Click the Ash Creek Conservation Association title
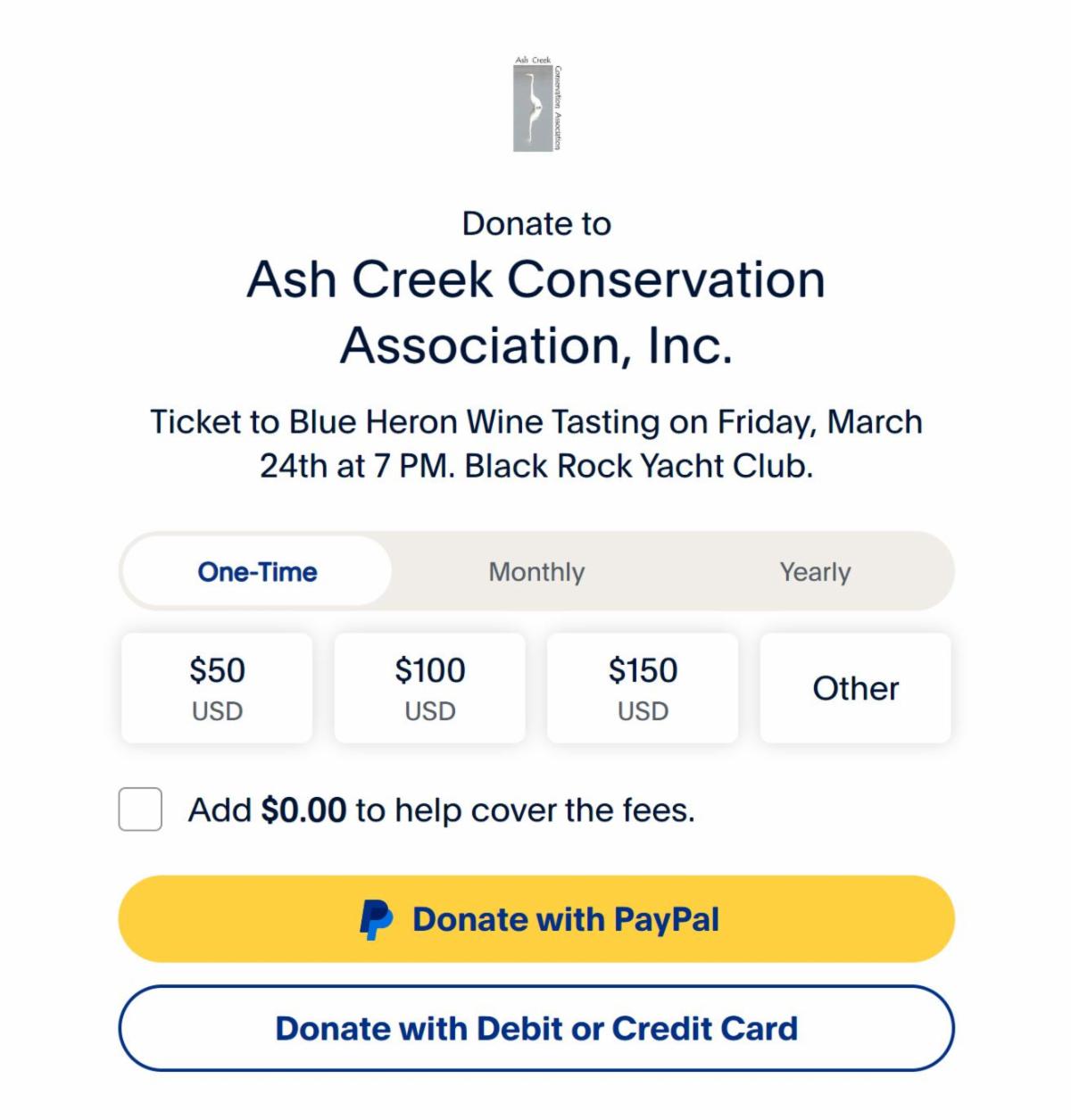The image size is (1071, 1120). 536,311
